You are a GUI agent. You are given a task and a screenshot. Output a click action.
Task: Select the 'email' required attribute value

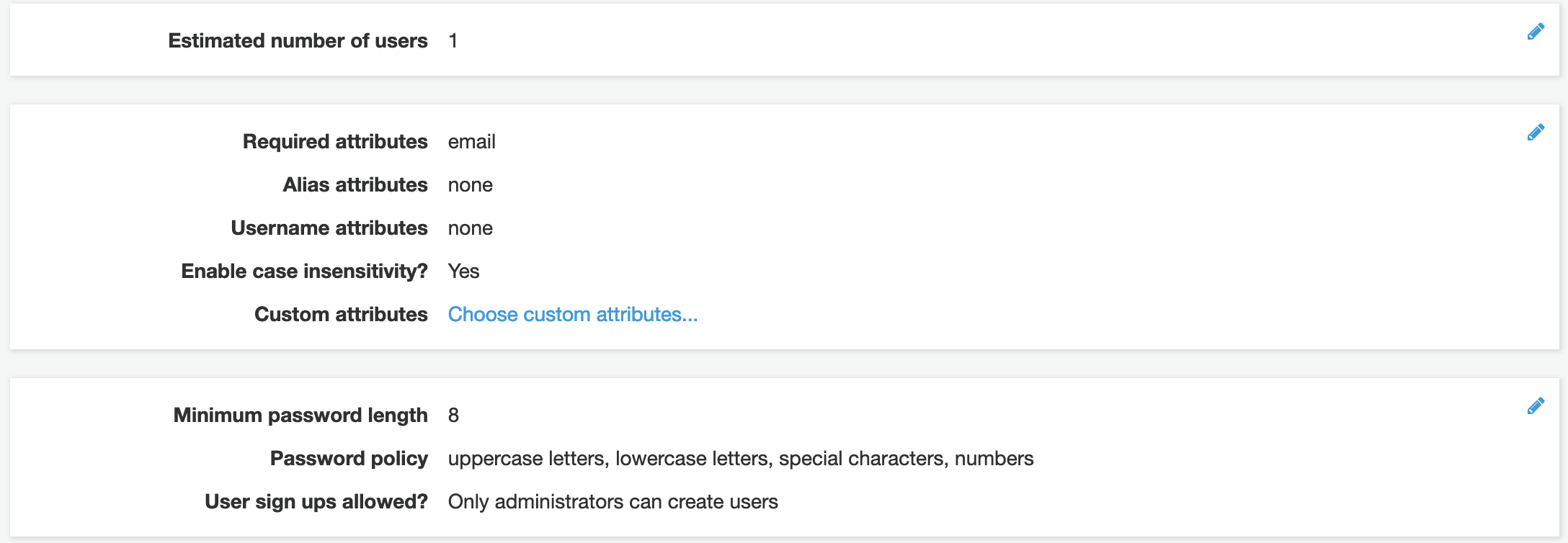472,142
